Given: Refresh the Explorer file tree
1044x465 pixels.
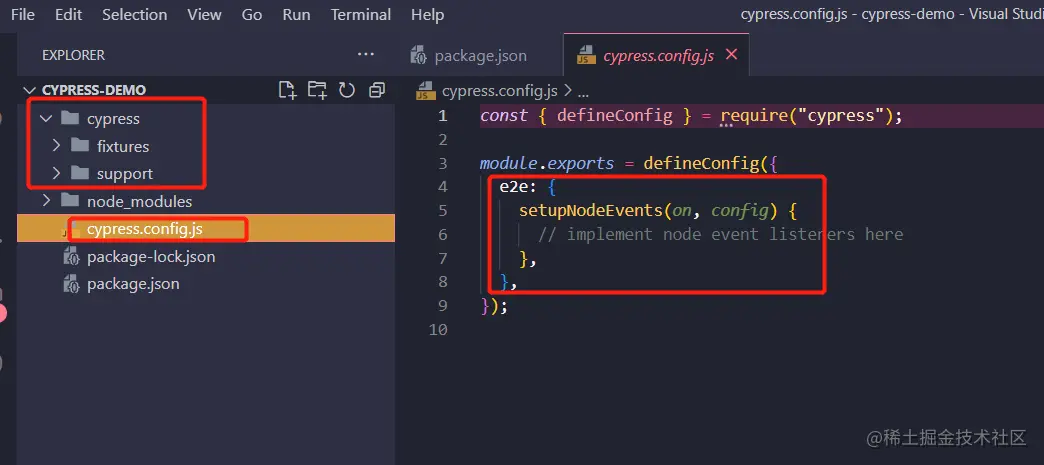Looking at the screenshot, I should coord(347,90).
